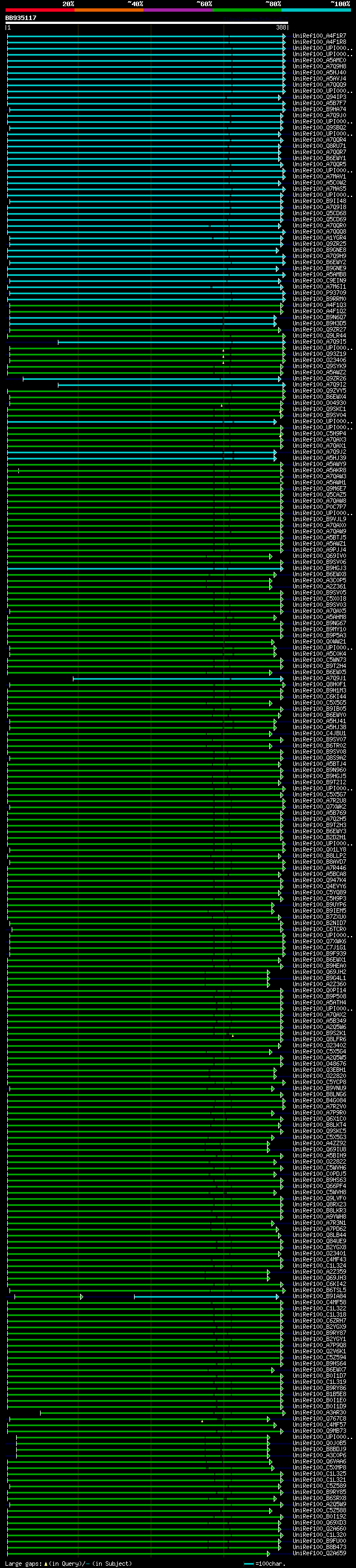Select the UniRef100_A7QQR4 label
This screenshot has width=356, height=1568.
point(319,140)
